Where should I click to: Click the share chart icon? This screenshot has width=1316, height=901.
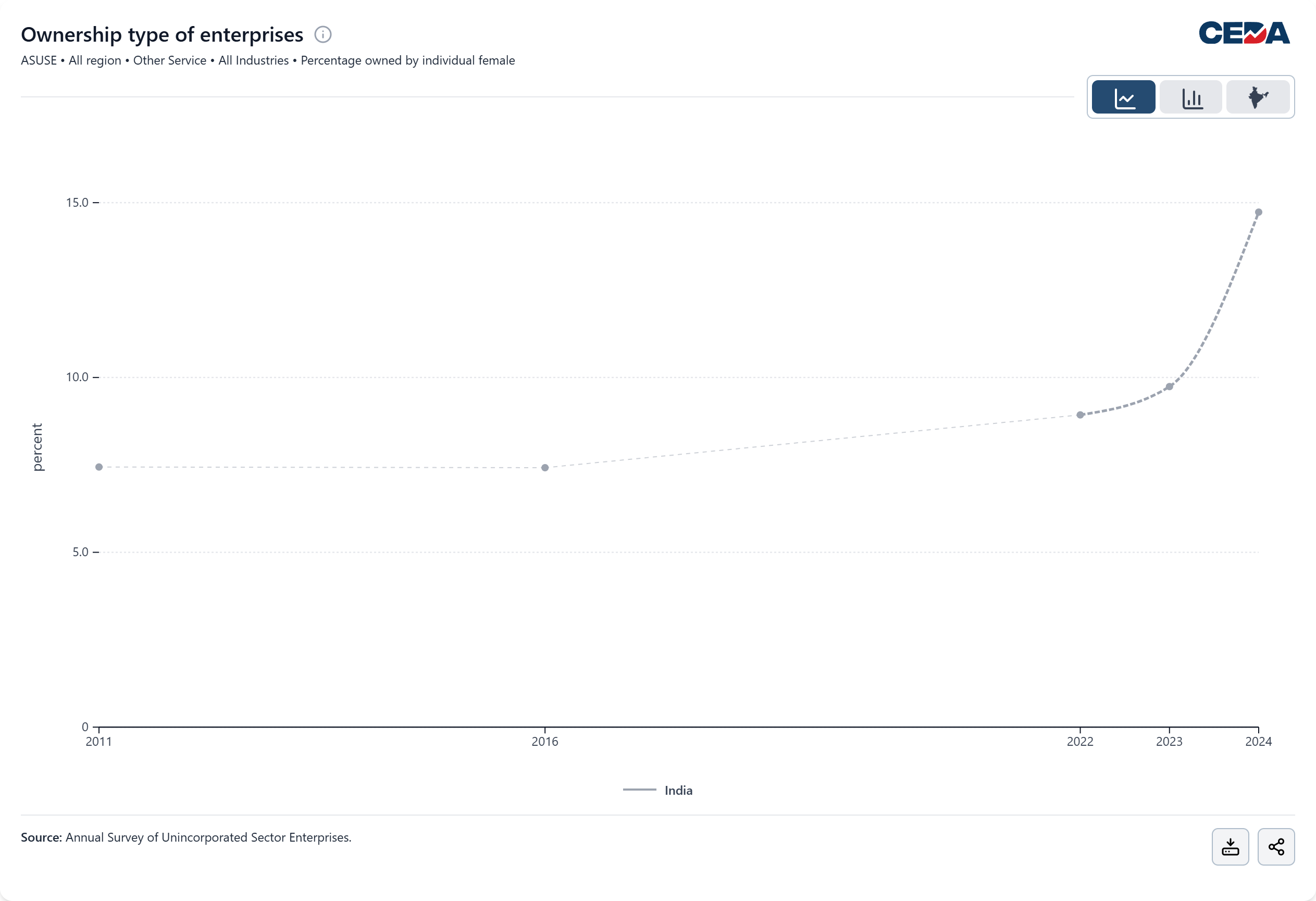click(x=1276, y=847)
